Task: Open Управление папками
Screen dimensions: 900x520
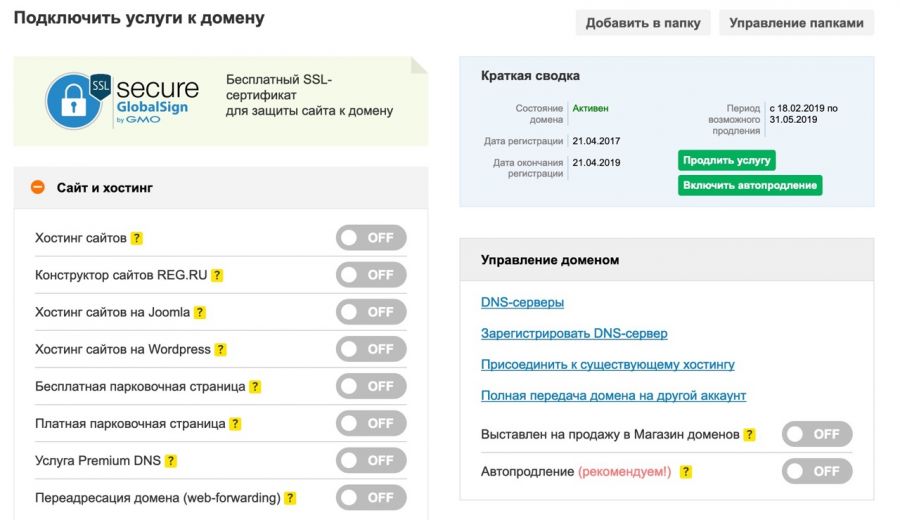Action: tap(796, 23)
